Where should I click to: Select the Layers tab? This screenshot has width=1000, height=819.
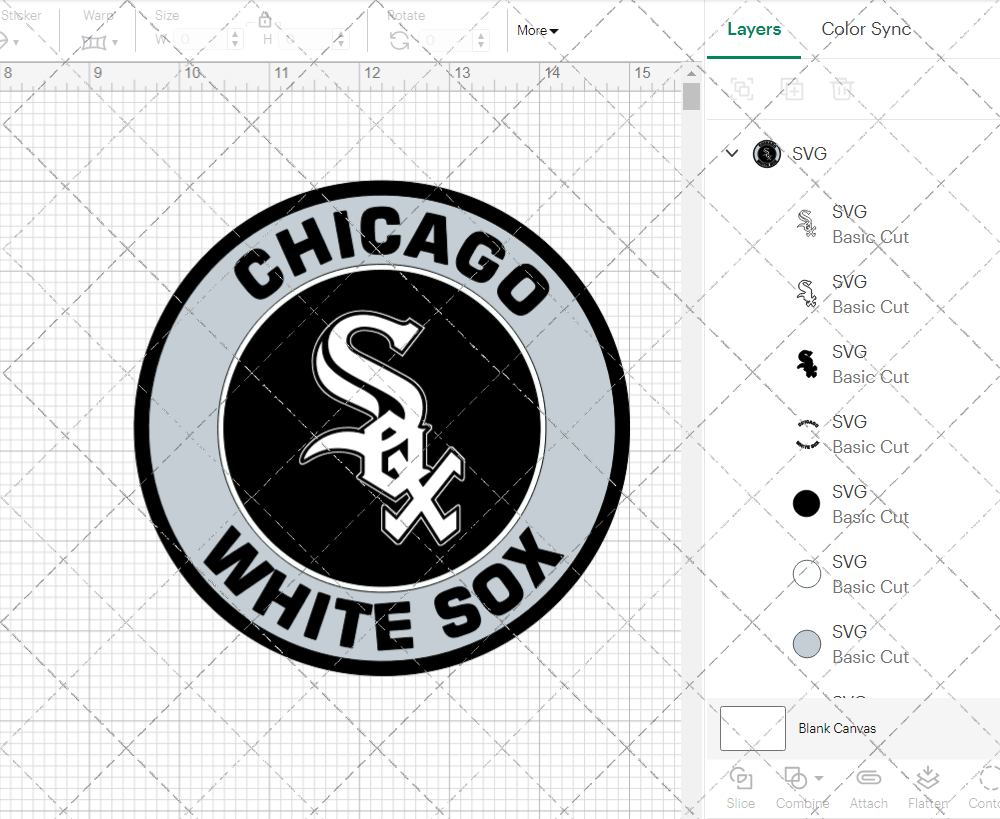[x=754, y=29]
